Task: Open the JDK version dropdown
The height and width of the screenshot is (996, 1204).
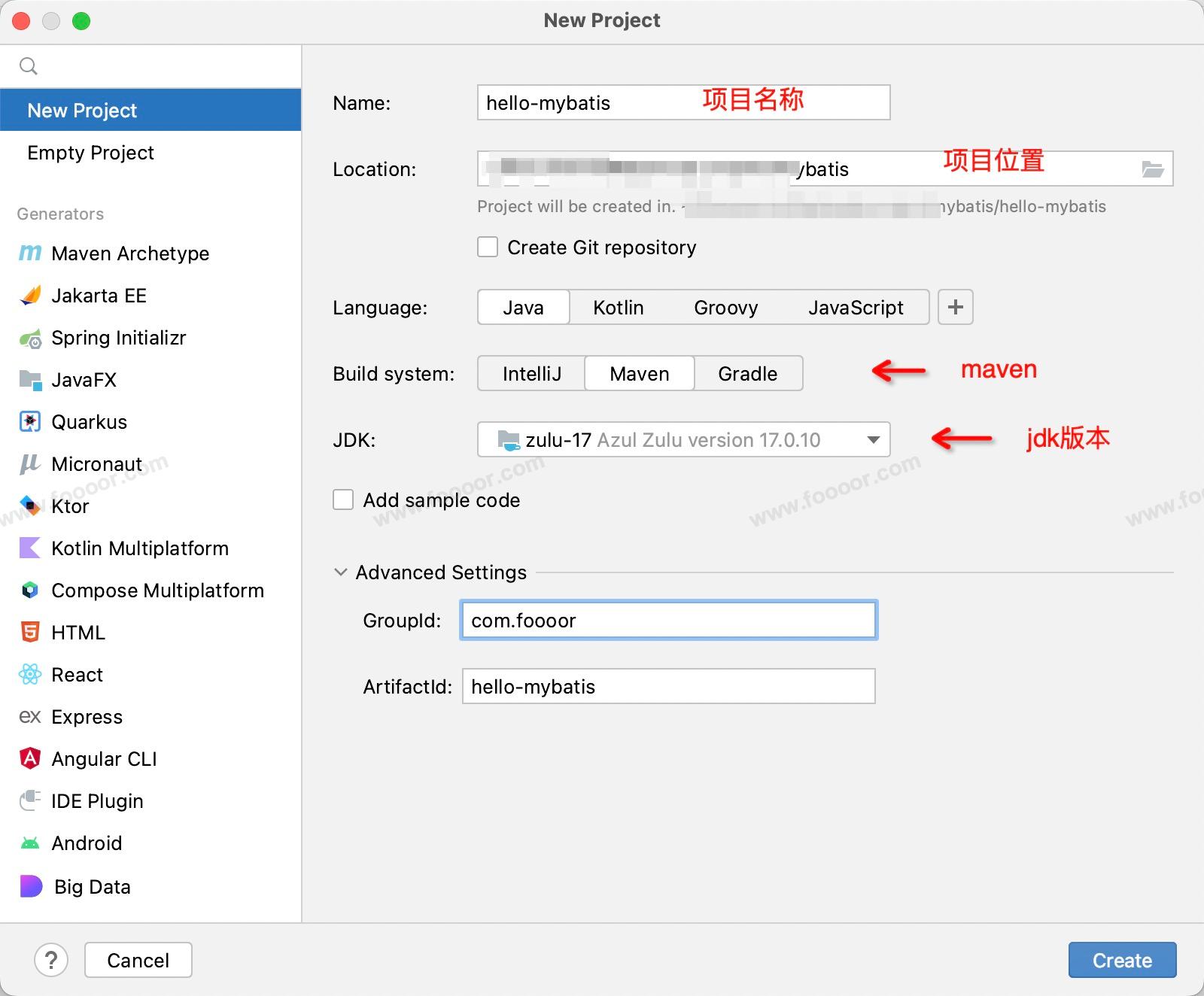Action: pyautogui.click(x=873, y=440)
